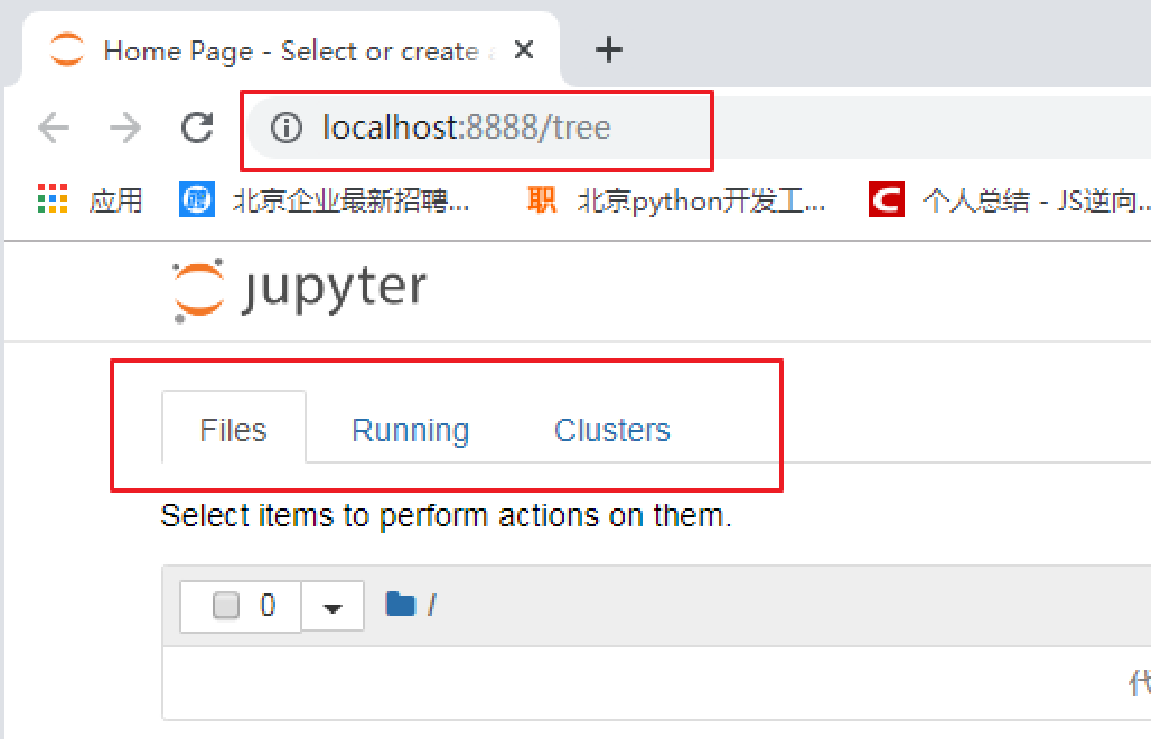Open a new browser tab with plus button

609,50
